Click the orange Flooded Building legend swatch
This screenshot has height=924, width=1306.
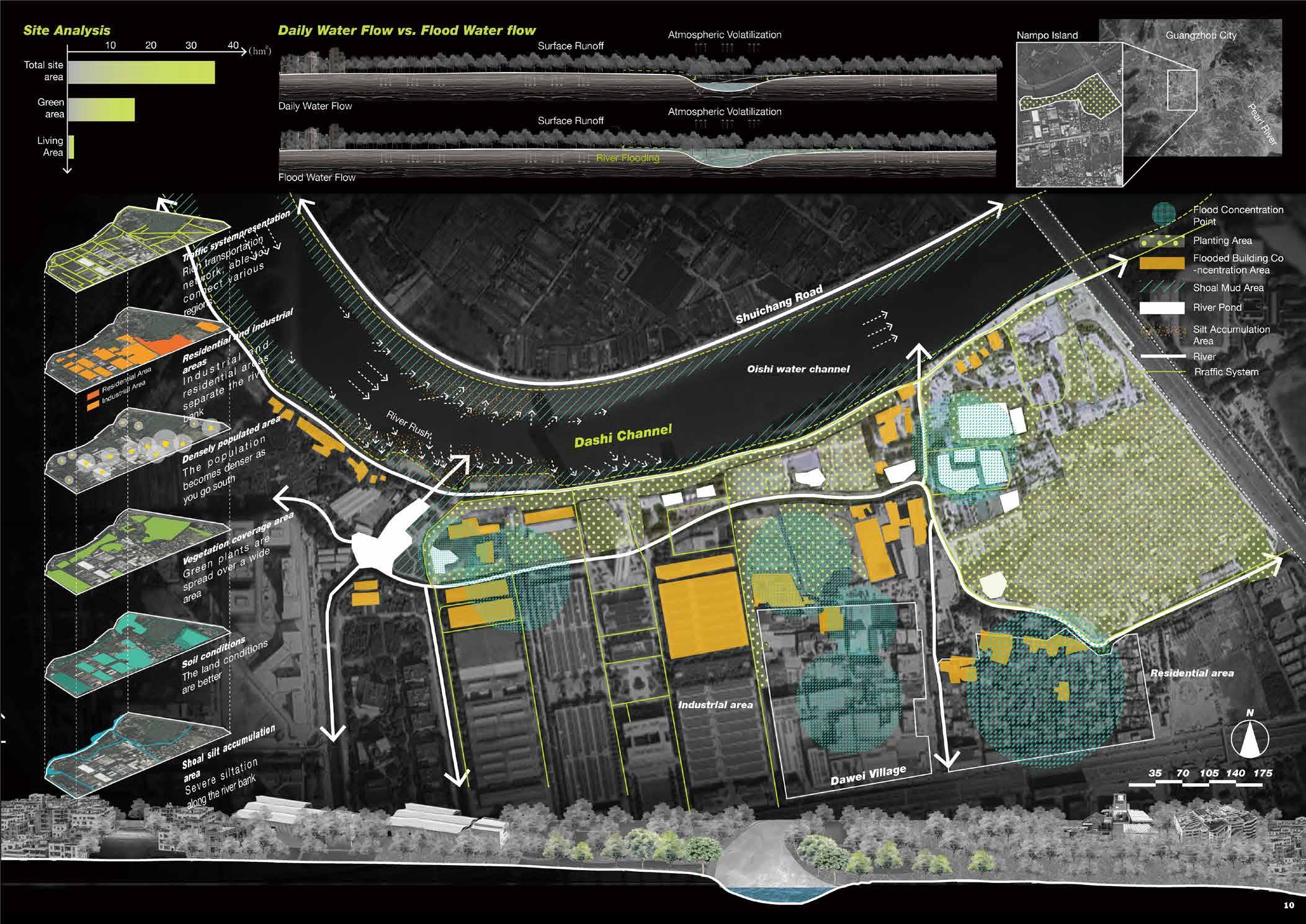[1162, 263]
